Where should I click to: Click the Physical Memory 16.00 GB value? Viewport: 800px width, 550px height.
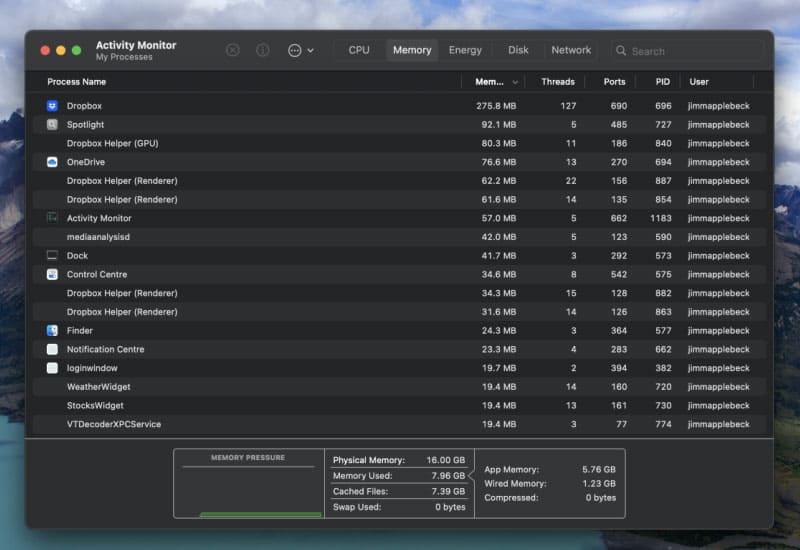click(445, 460)
